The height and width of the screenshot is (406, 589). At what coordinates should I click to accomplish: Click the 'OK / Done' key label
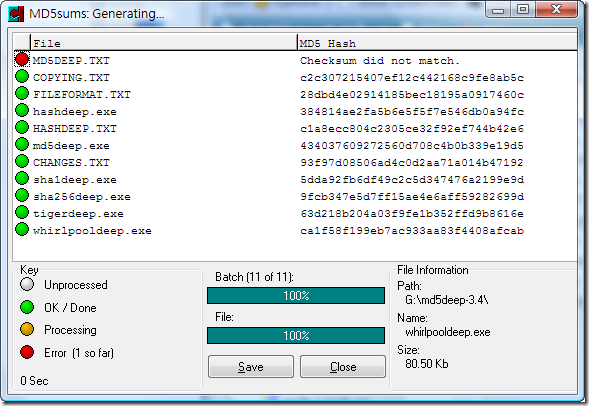pos(70,308)
